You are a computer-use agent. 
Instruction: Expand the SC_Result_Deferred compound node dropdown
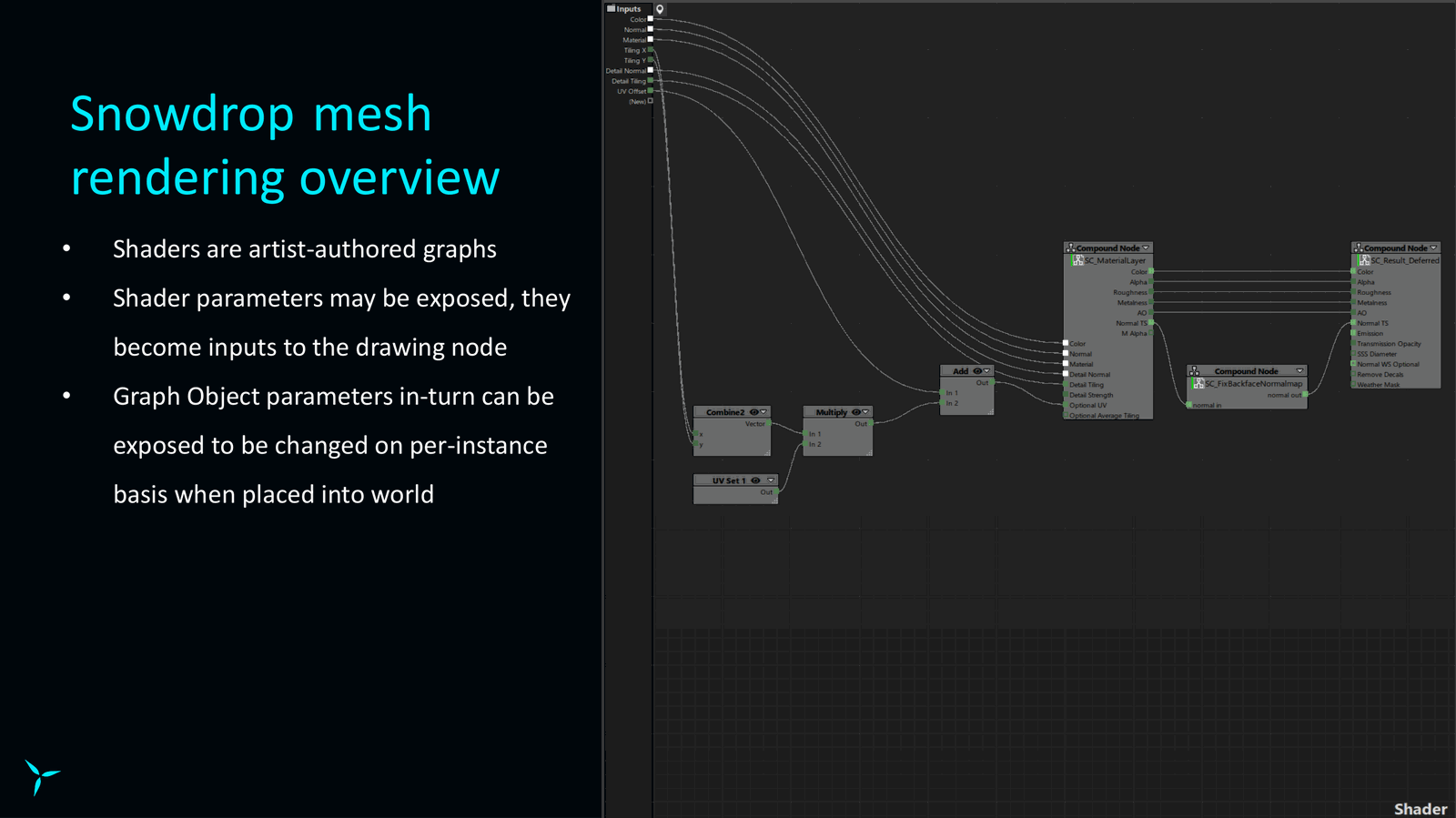1433,247
